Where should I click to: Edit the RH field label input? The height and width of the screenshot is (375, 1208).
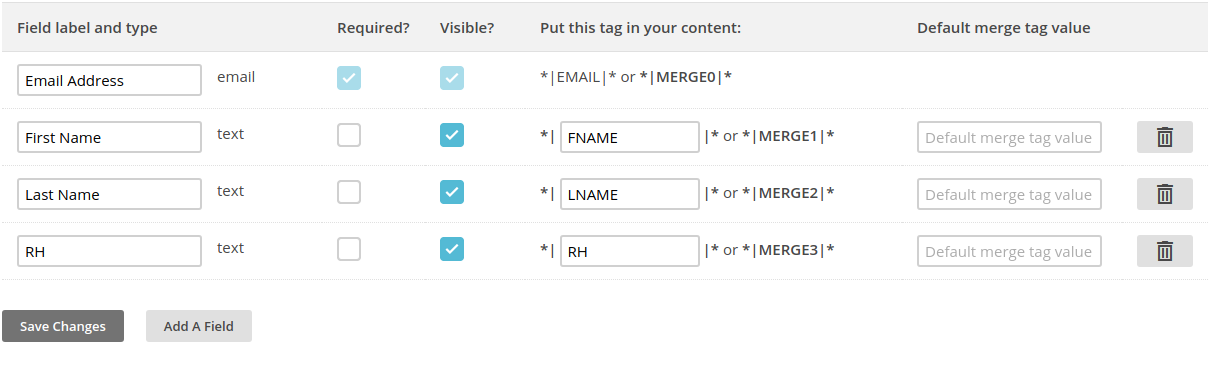[x=110, y=251]
